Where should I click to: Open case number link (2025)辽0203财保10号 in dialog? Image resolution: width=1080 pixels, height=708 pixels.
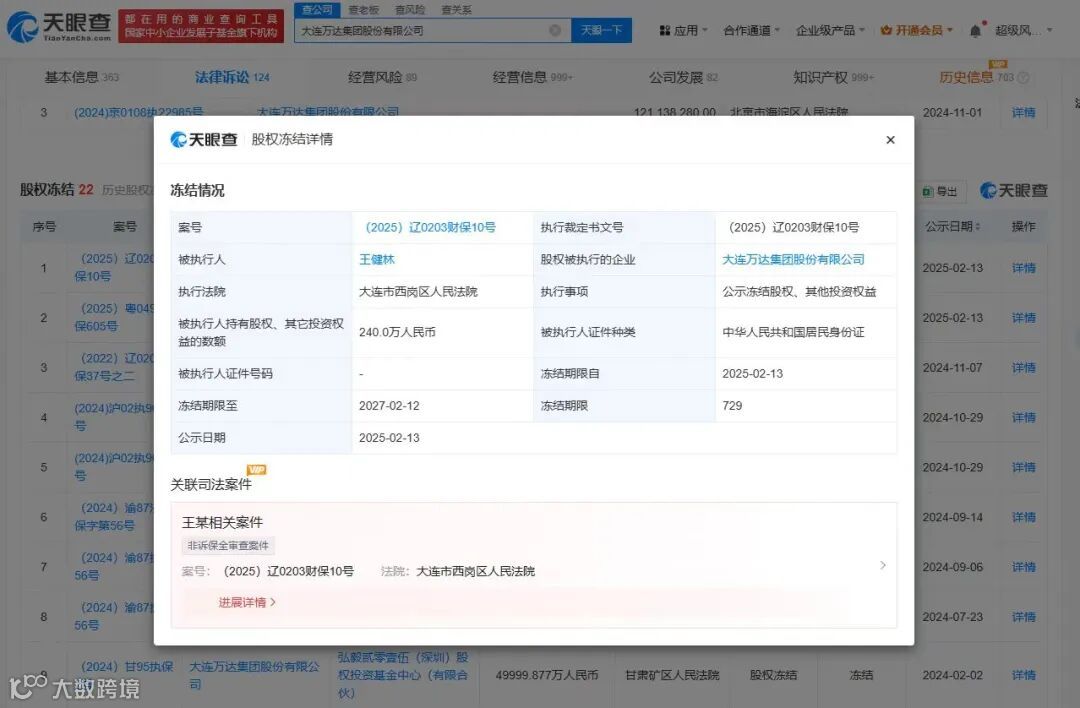tap(430, 227)
